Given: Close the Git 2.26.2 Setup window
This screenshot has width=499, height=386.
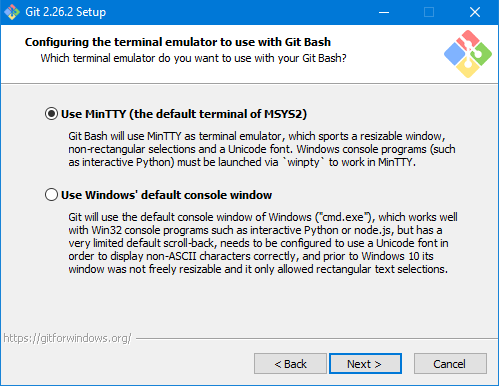Looking at the screenshot, I should tap(475, 12).
